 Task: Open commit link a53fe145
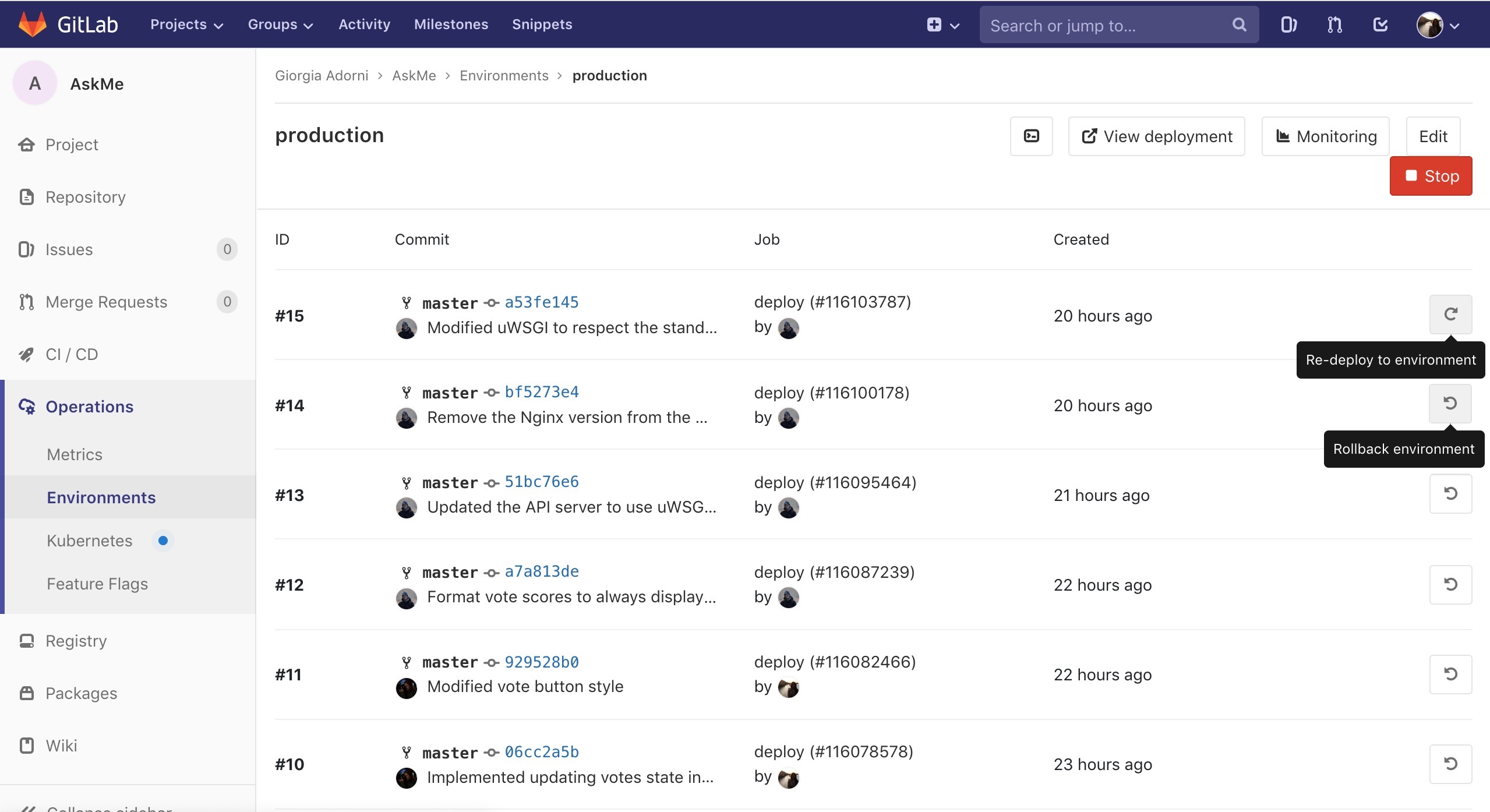coord(541,302)
